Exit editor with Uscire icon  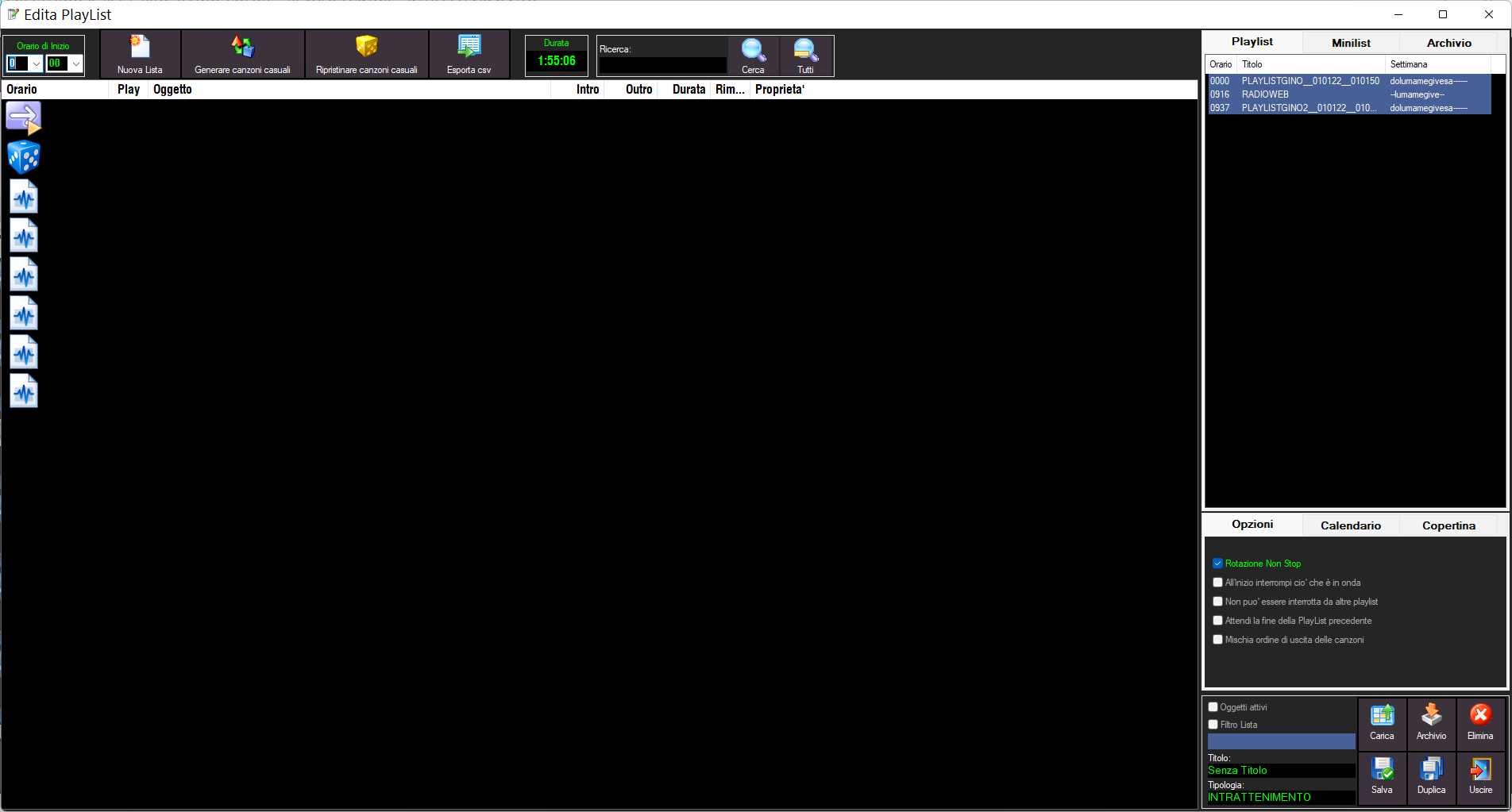click(1480, 777)
